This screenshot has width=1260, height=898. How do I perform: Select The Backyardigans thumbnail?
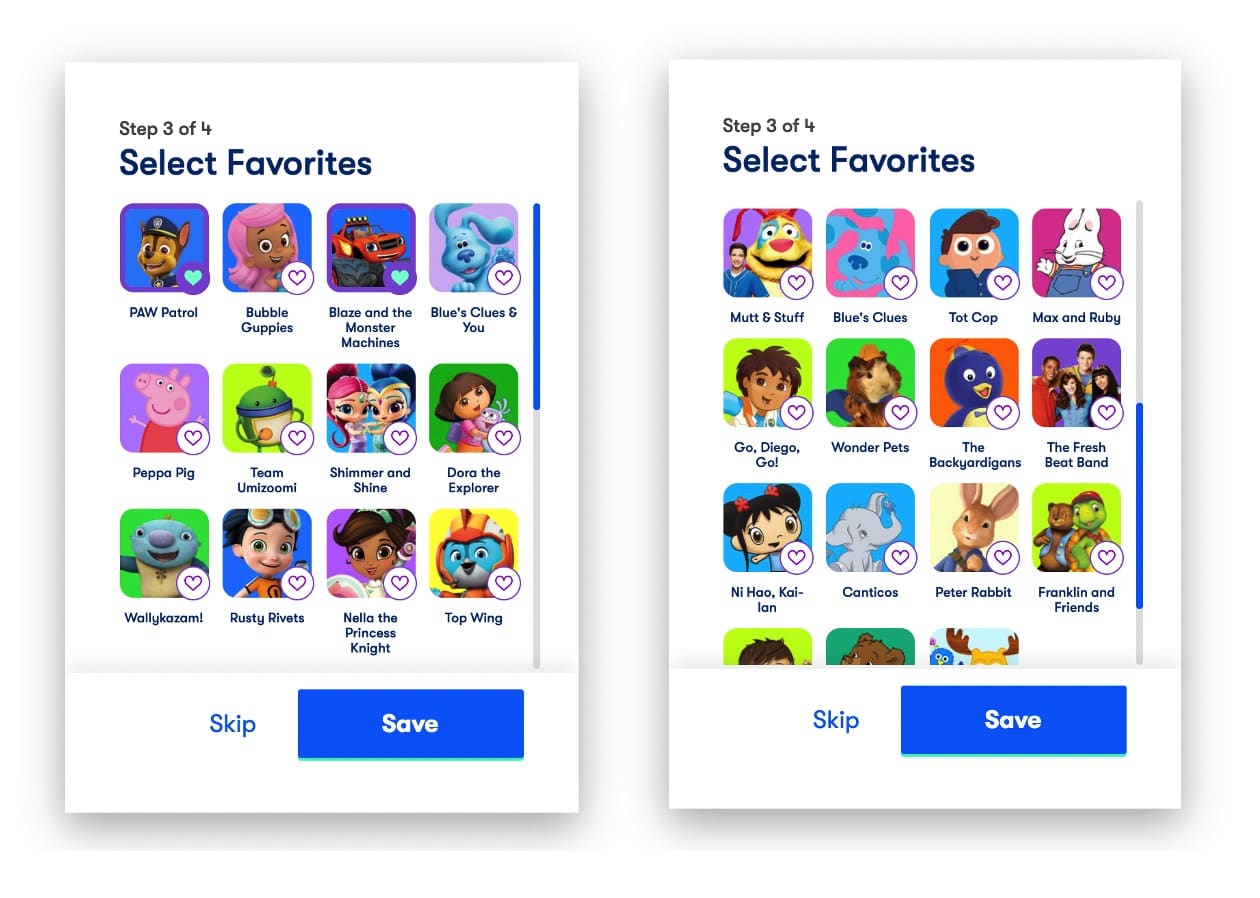(x=974, y=383)
